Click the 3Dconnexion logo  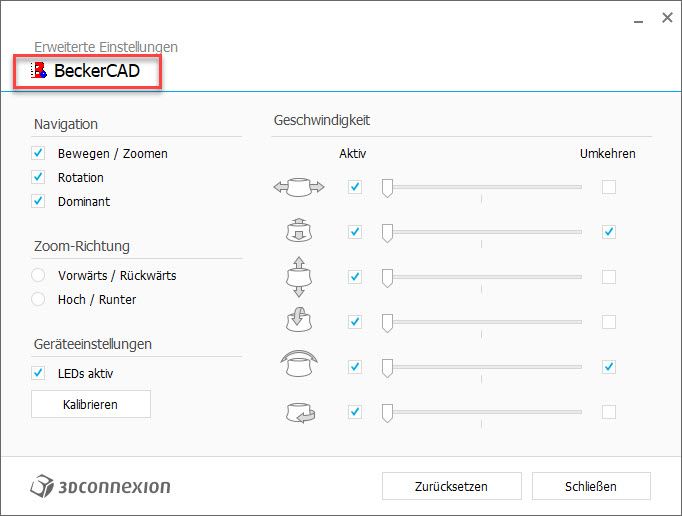[100, 486]
